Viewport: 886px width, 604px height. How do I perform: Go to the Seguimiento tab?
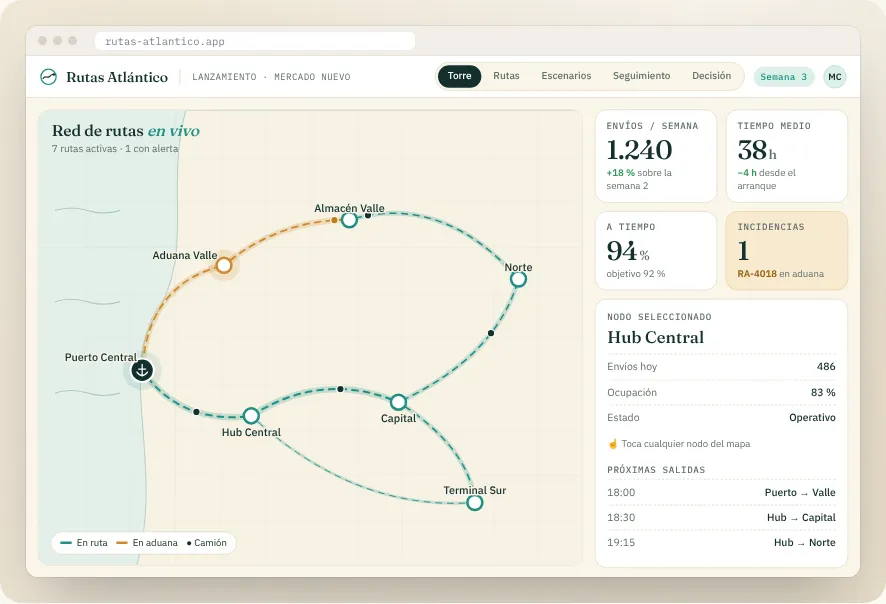[x=641, y=76]
